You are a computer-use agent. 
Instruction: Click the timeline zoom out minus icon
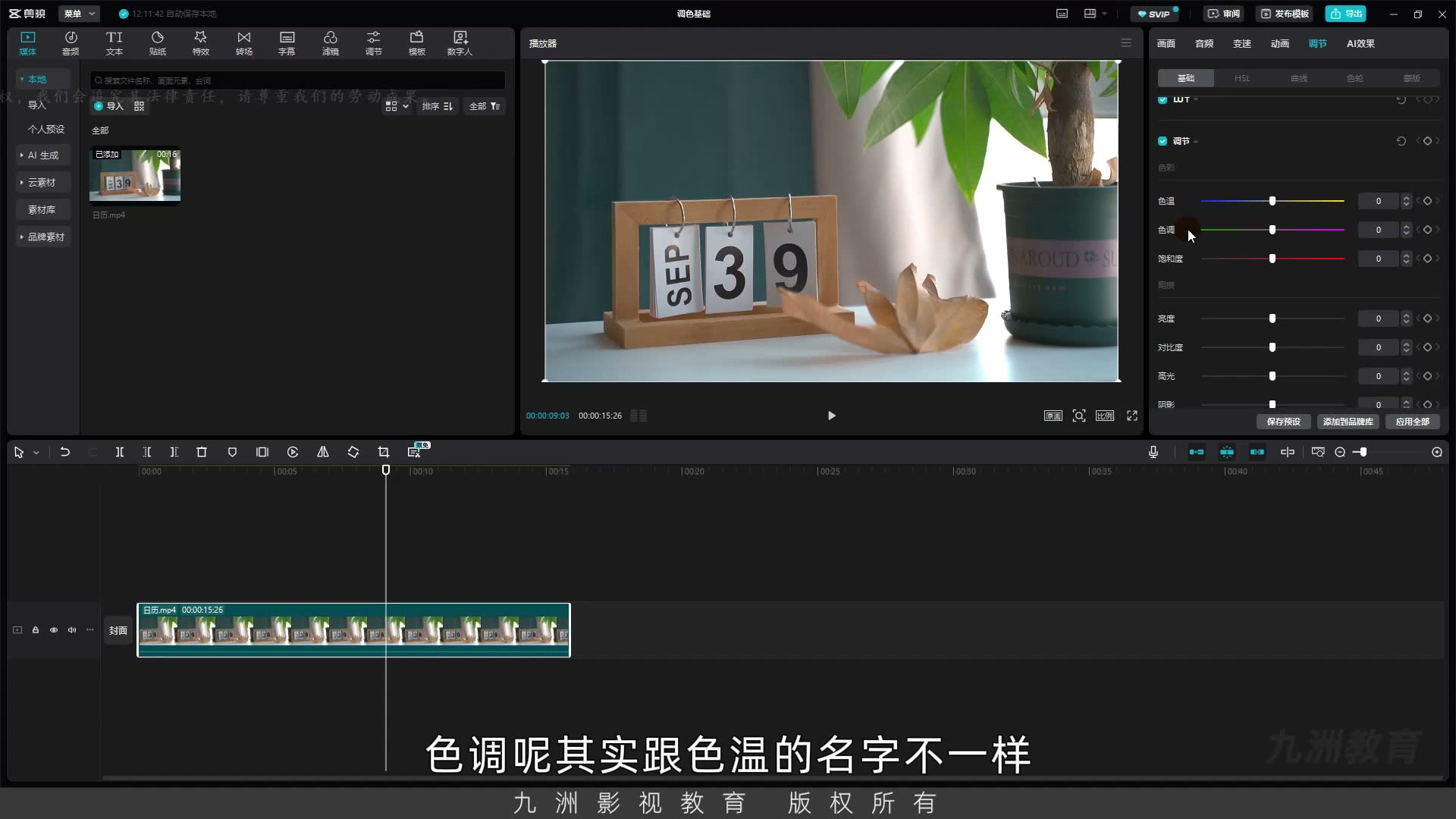click(x=1340, y=452)
